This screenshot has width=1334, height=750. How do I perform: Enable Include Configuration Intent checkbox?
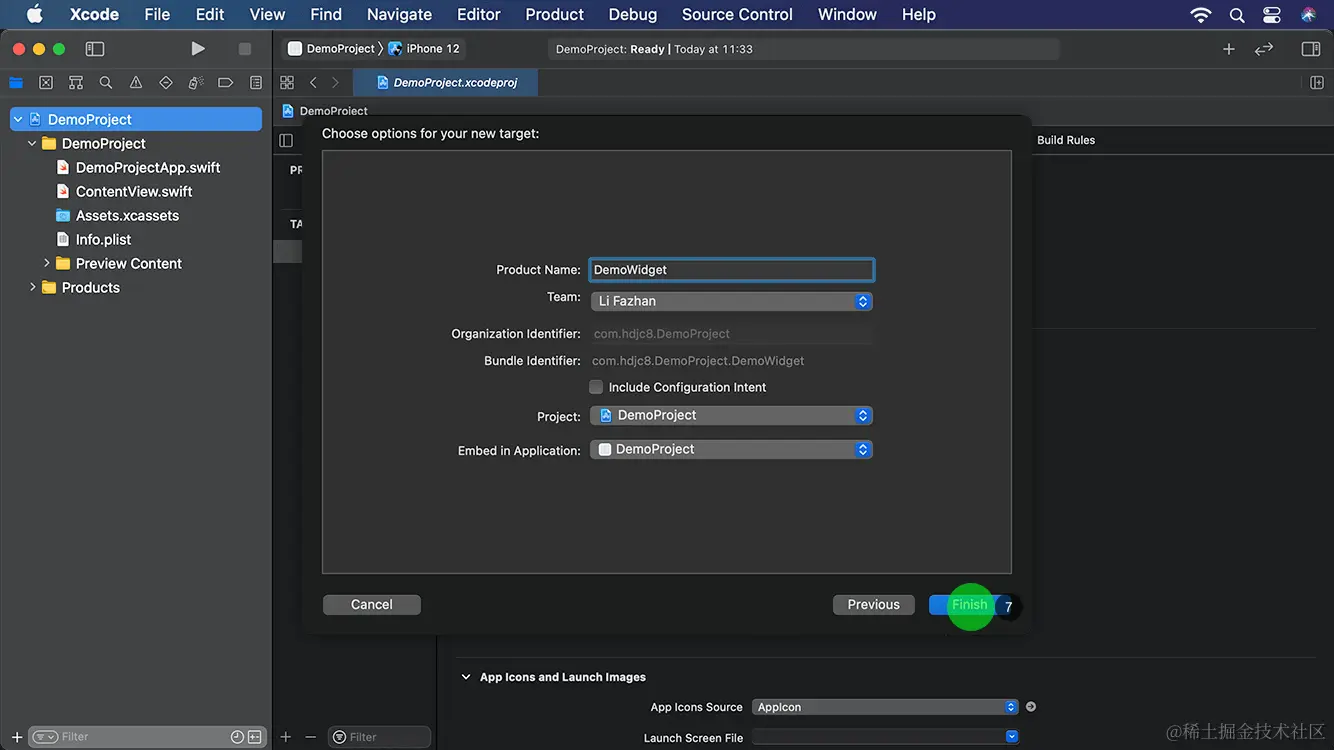click(x=596, y=387)
